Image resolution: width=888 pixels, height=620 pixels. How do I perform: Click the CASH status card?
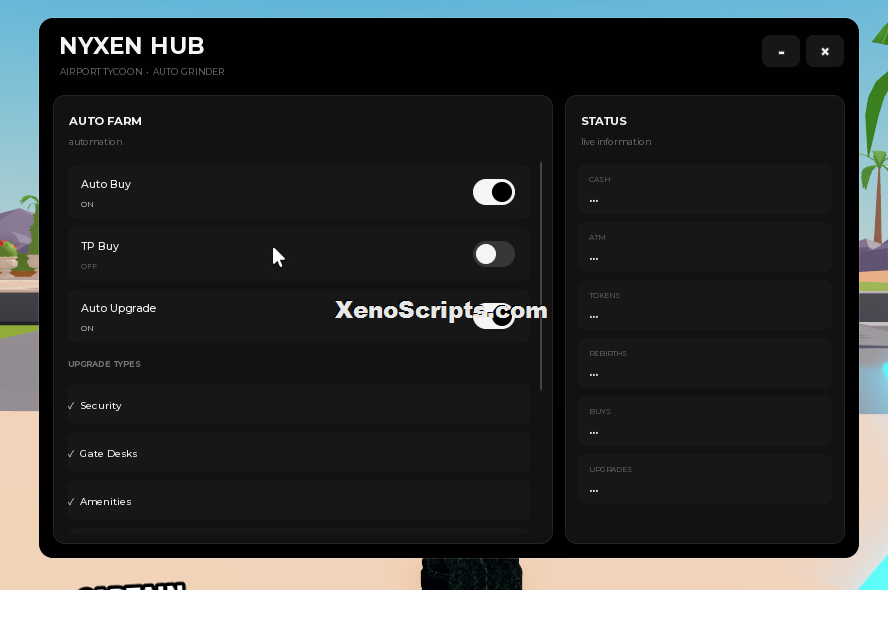pyautogui.click(x=705, y=189)
